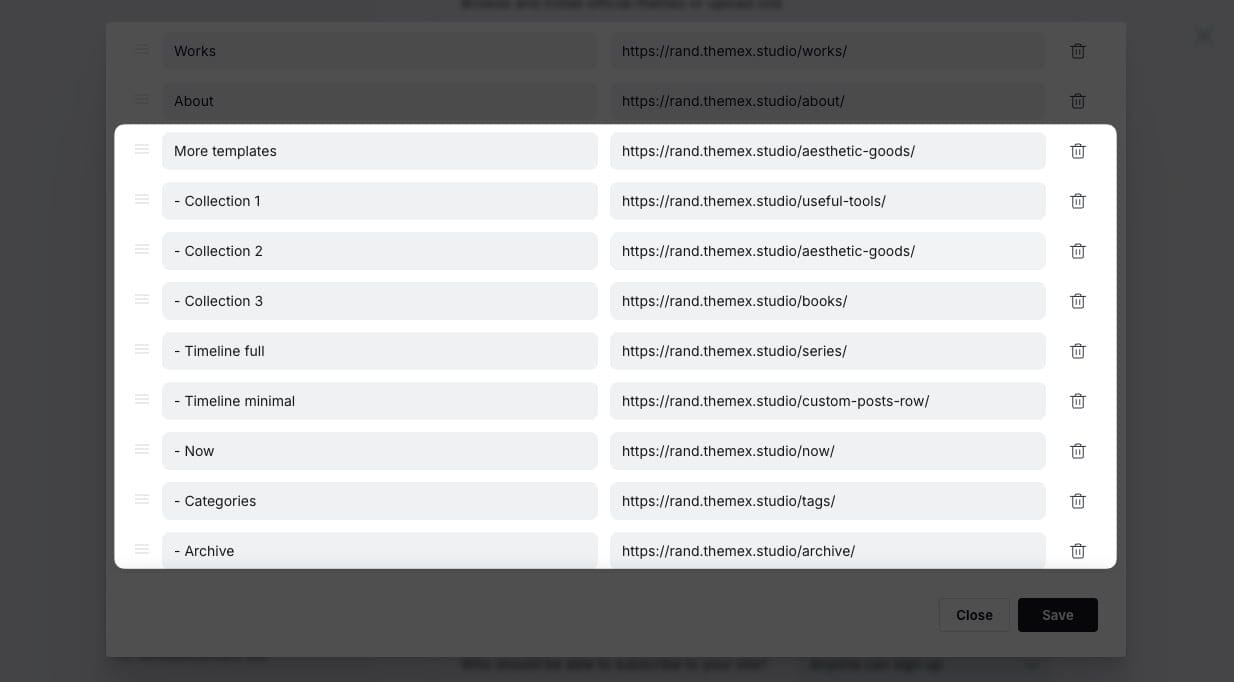The image size is (1234, 682).
Task: Remove the Collection 3 menu entry
Action: 1077,301
